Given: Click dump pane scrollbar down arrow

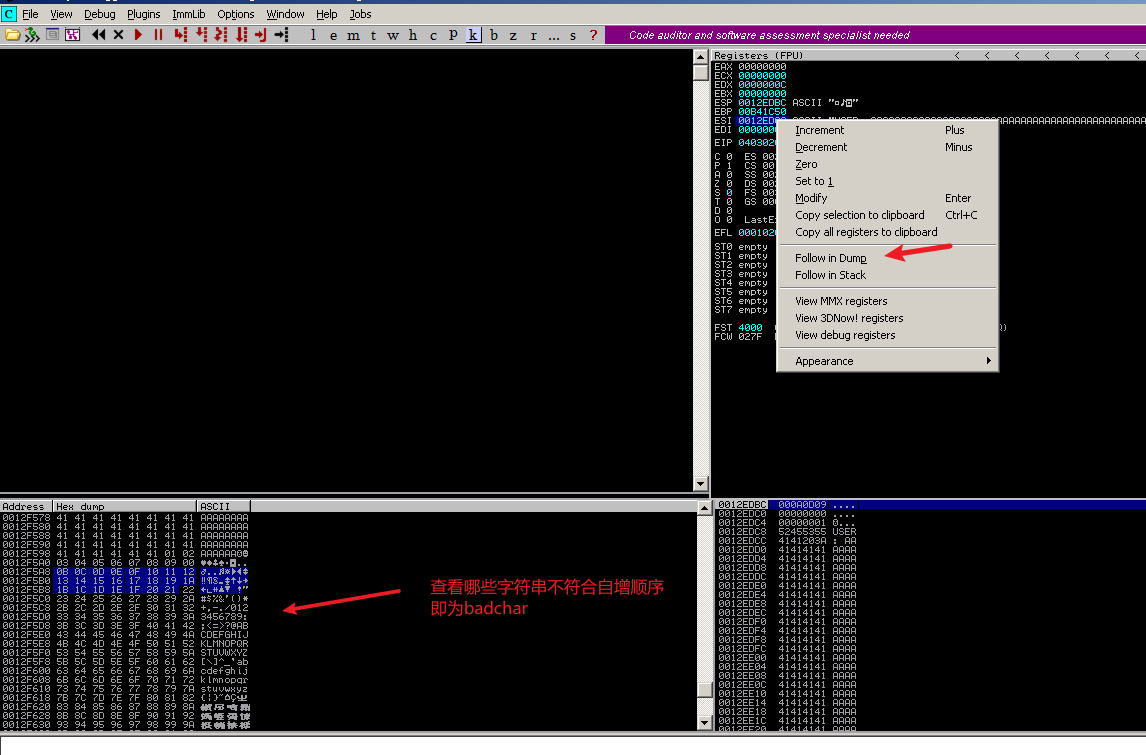Looking at the screenshot, I should (x=705, y=723).
